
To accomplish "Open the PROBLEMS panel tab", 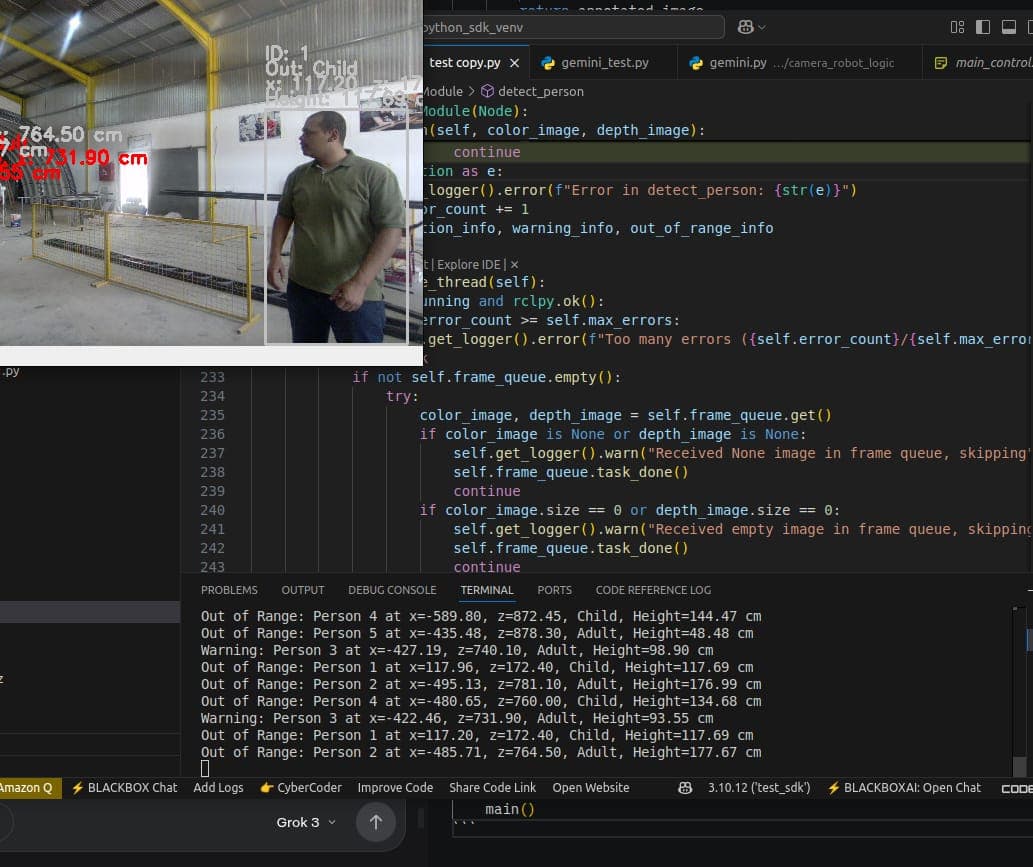I will tap(229, 590).
